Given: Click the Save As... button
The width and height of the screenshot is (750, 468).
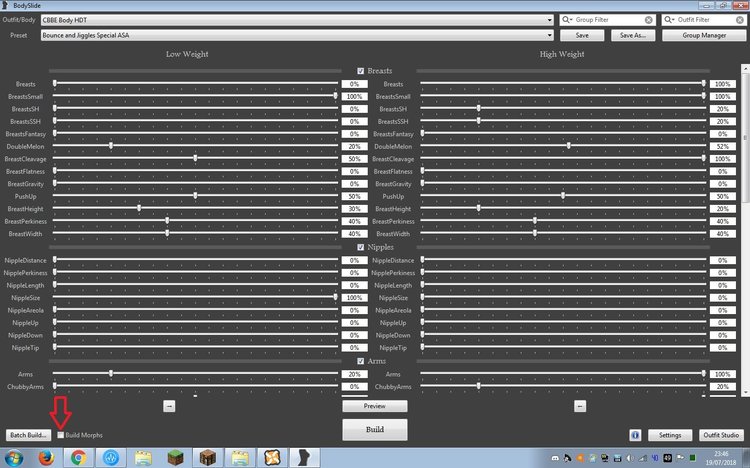Looking at the screenshot, I should point(633,35).
